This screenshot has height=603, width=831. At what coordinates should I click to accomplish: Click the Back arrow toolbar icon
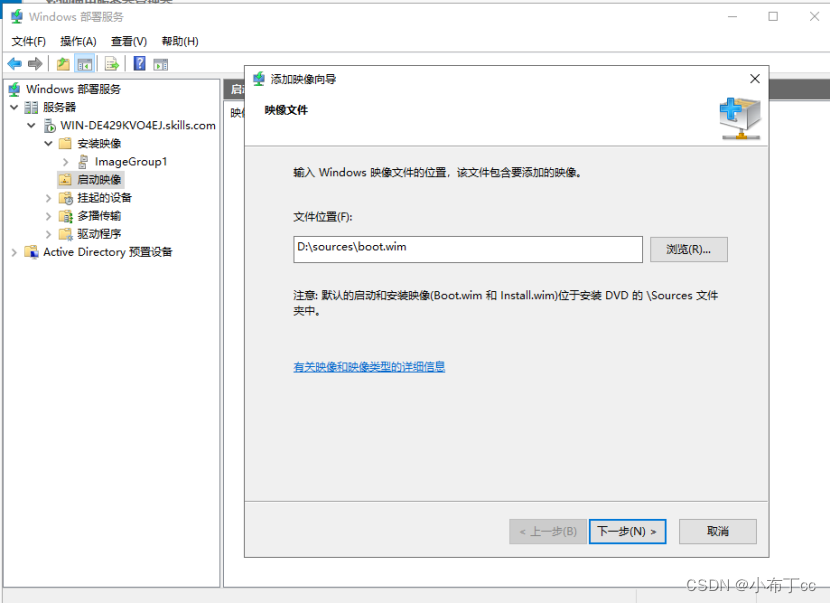pyautogui.click(x=14, y=64)
